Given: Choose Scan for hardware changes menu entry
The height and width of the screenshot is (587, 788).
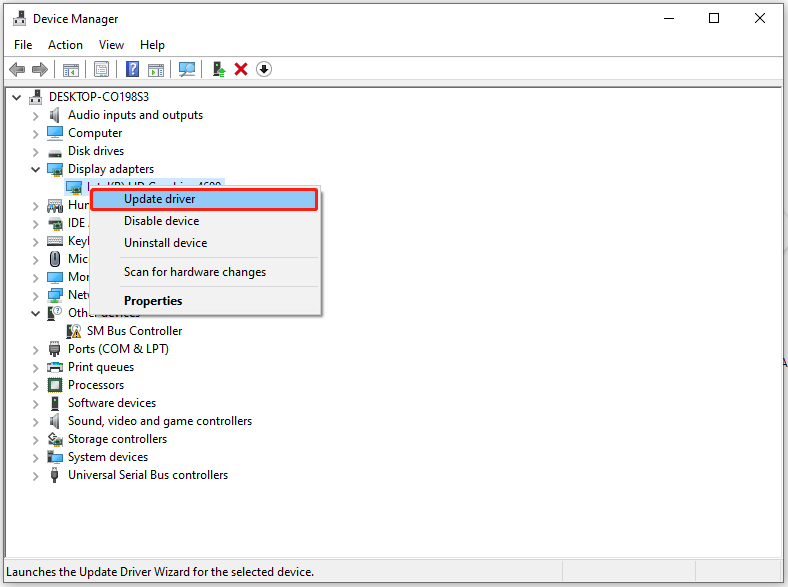Looking at the screenshot, I should click(206, 272).
